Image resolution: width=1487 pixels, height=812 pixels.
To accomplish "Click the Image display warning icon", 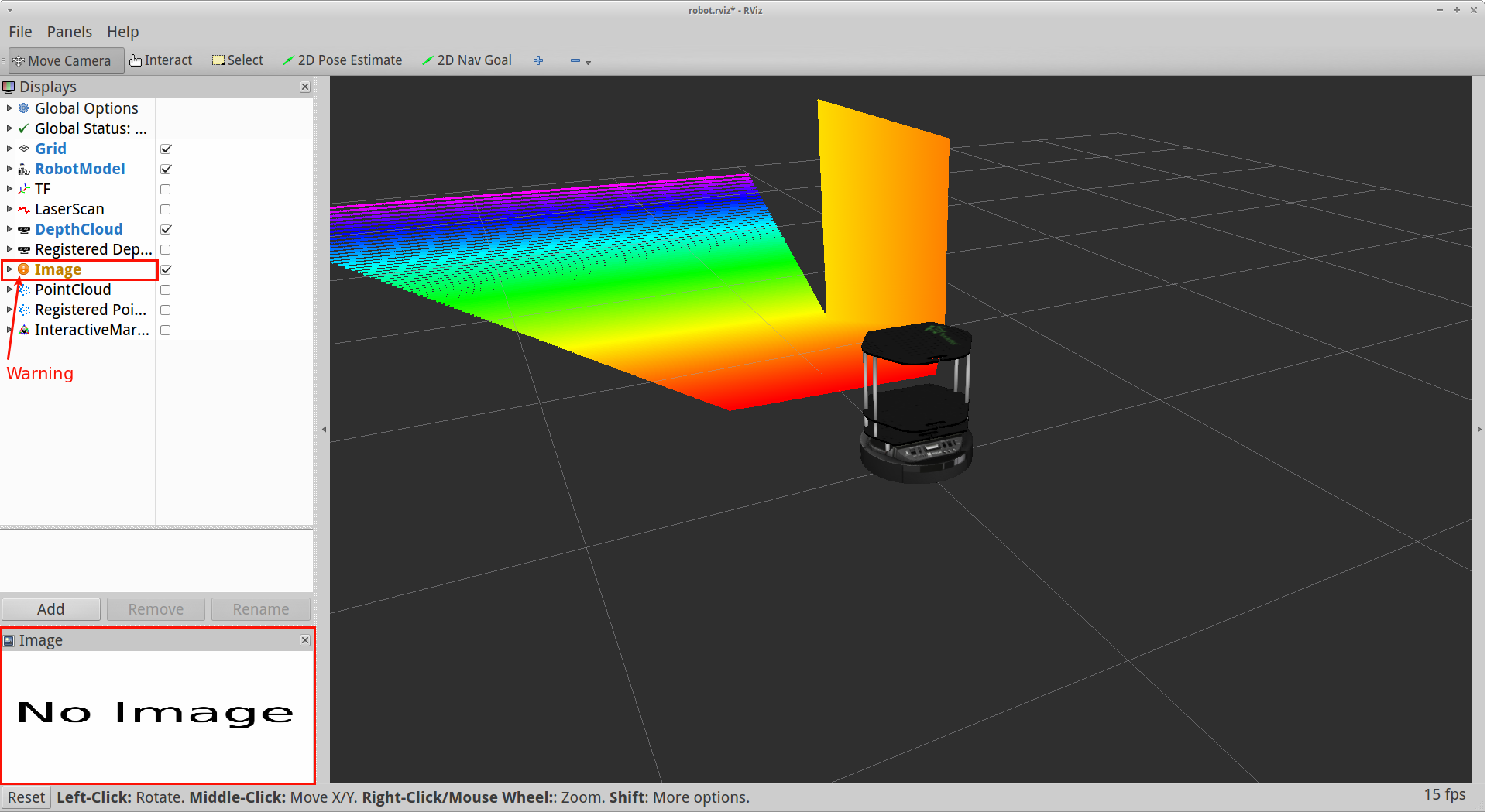I will 24,269.
